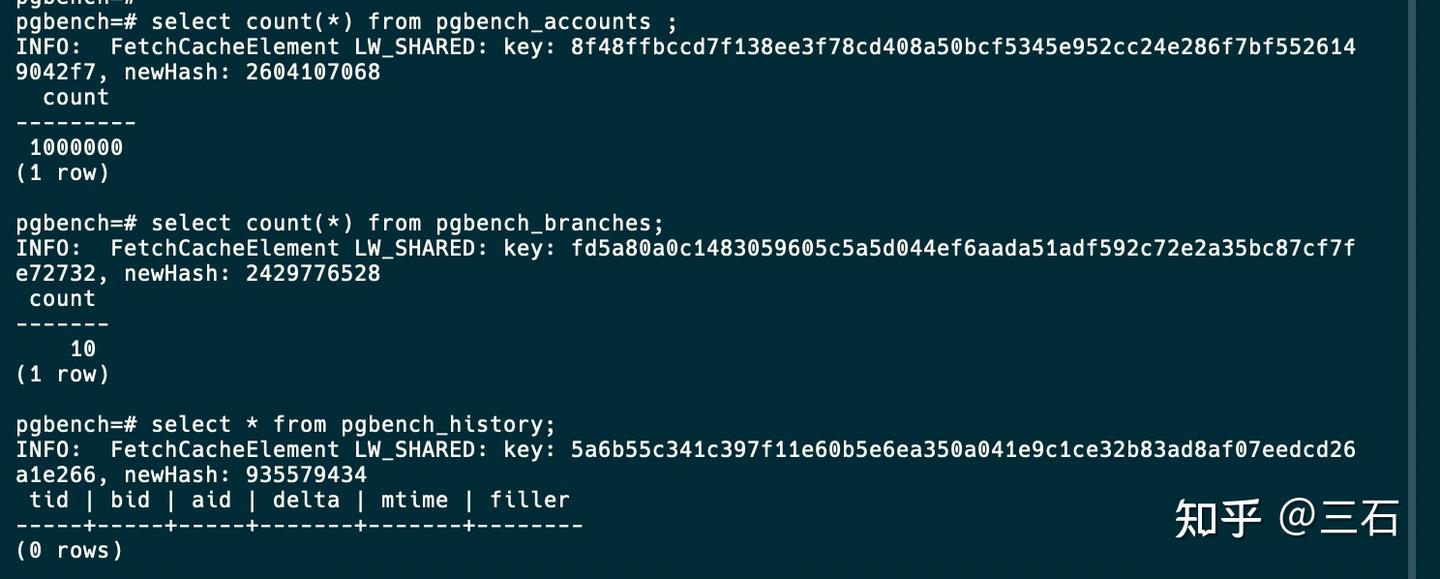The height and width of the screenshot is (579, 1440).
Task: Click the key starting with 5a6b55c341c397
Action: (686, 462)
